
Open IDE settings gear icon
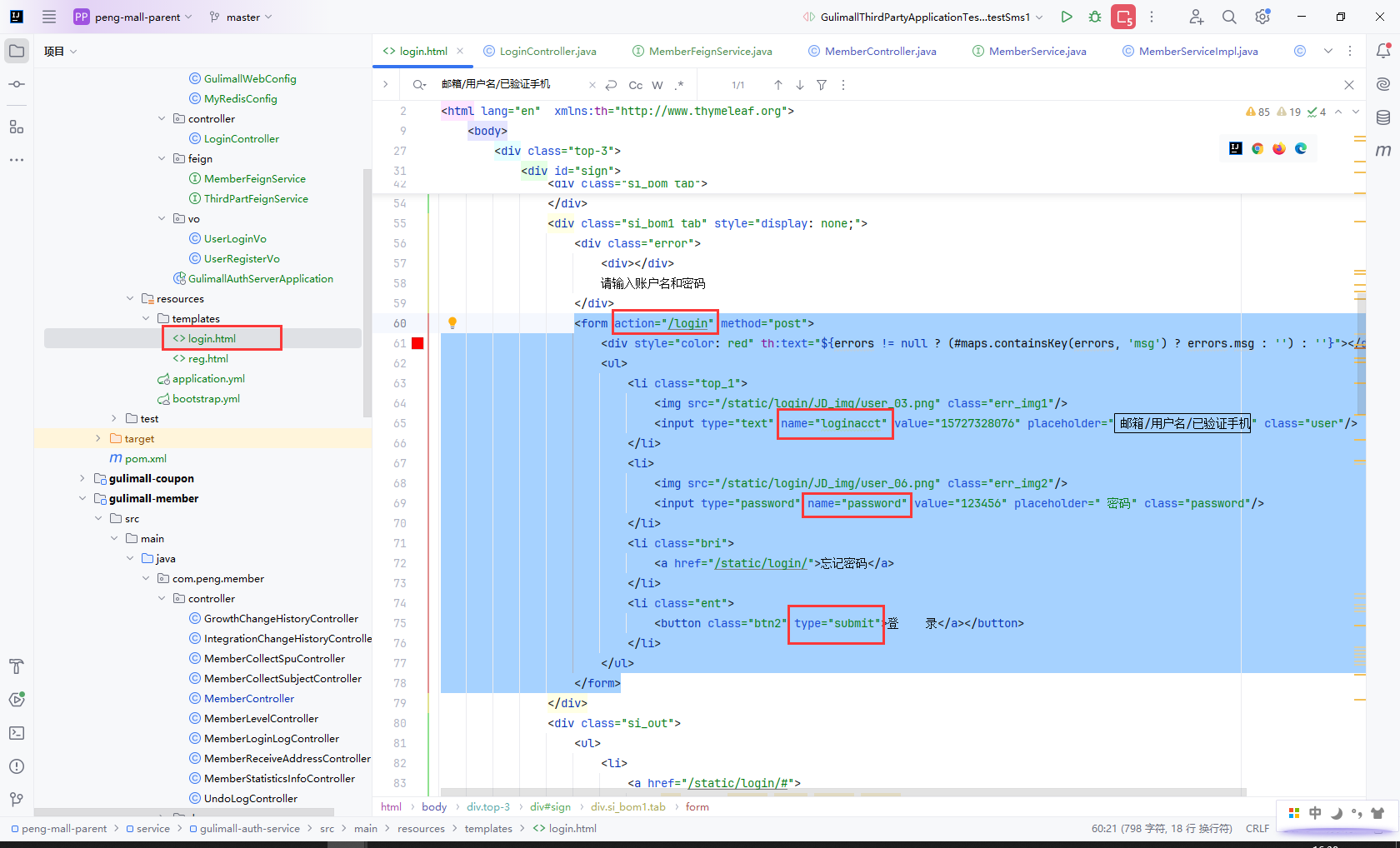[1262, 17]
